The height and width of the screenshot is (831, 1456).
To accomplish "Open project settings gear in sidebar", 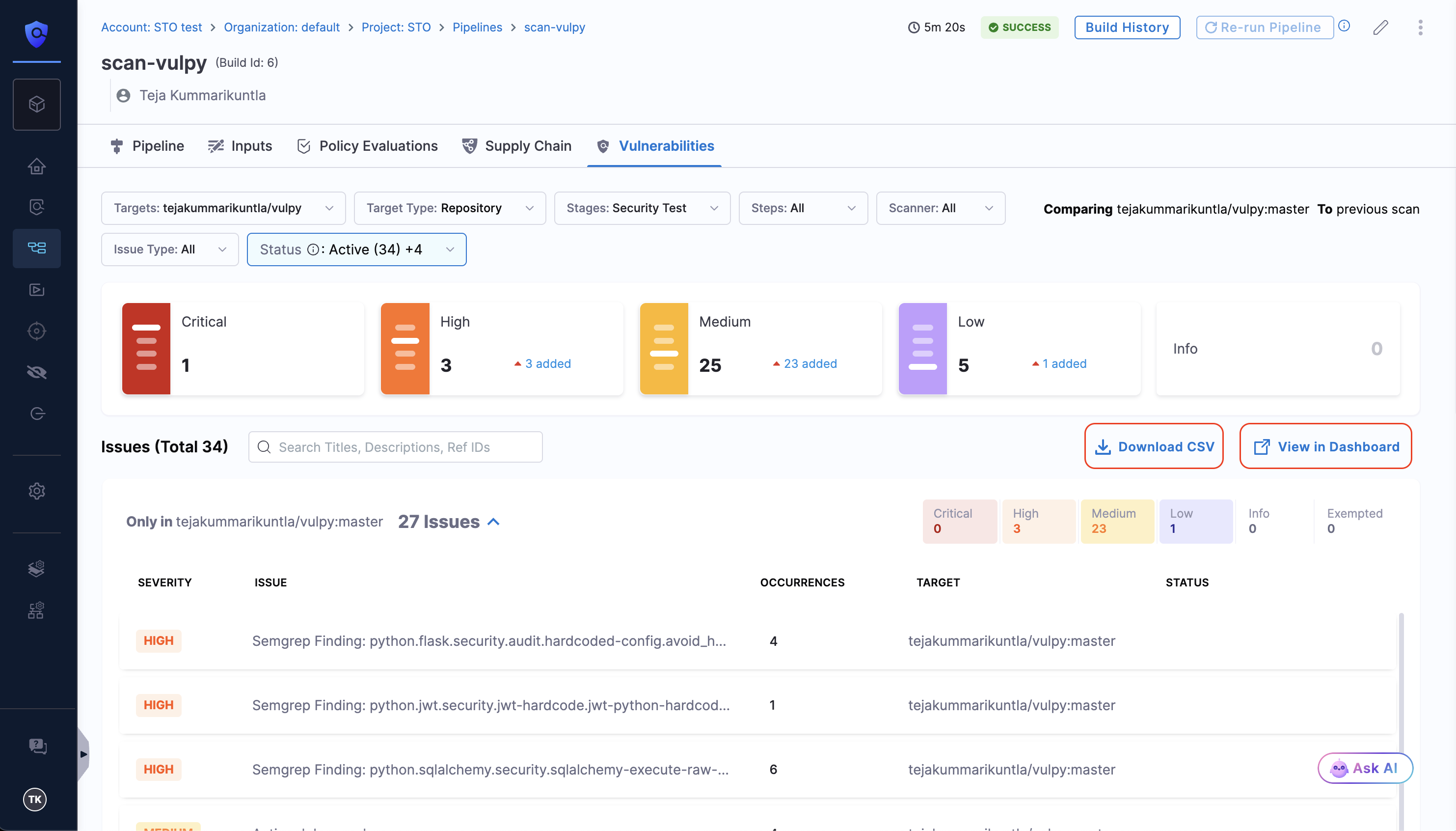I will click(x=36, y=491).
